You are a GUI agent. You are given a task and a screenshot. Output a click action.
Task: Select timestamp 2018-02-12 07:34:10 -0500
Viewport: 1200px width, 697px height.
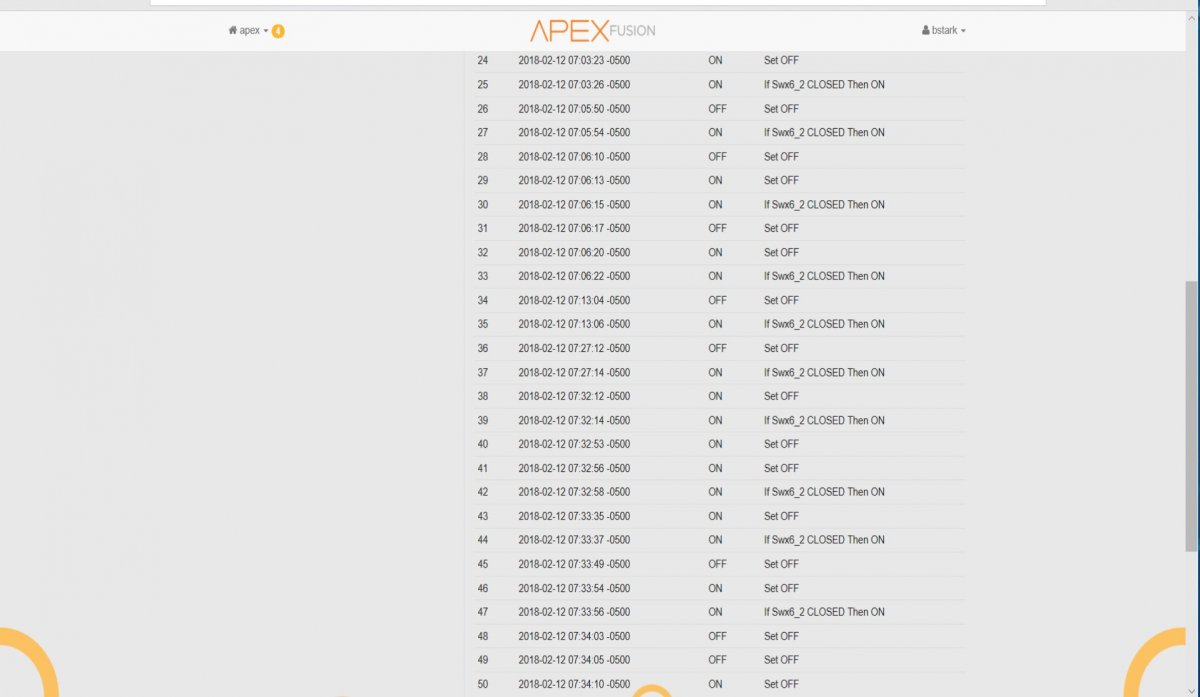[574, 684]
